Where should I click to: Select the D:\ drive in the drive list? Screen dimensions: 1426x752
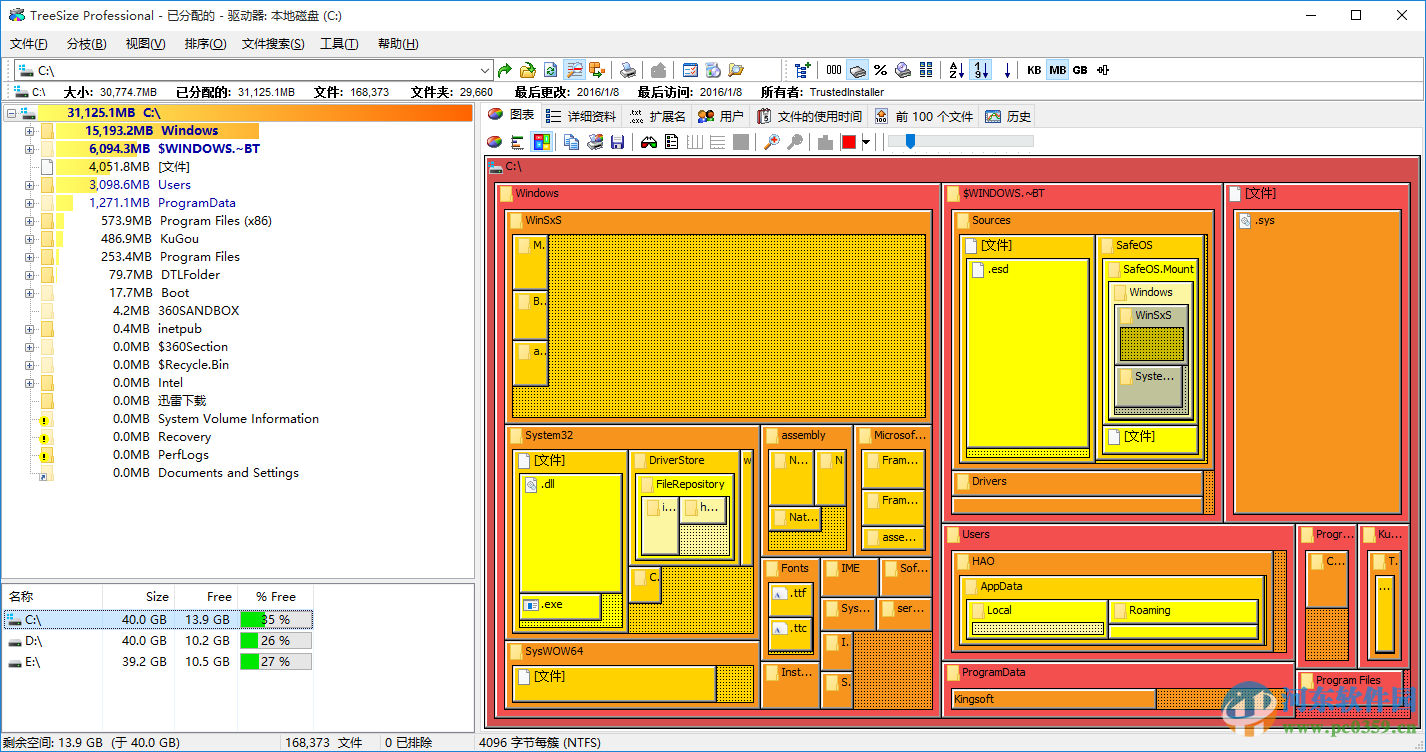(40, 640)
